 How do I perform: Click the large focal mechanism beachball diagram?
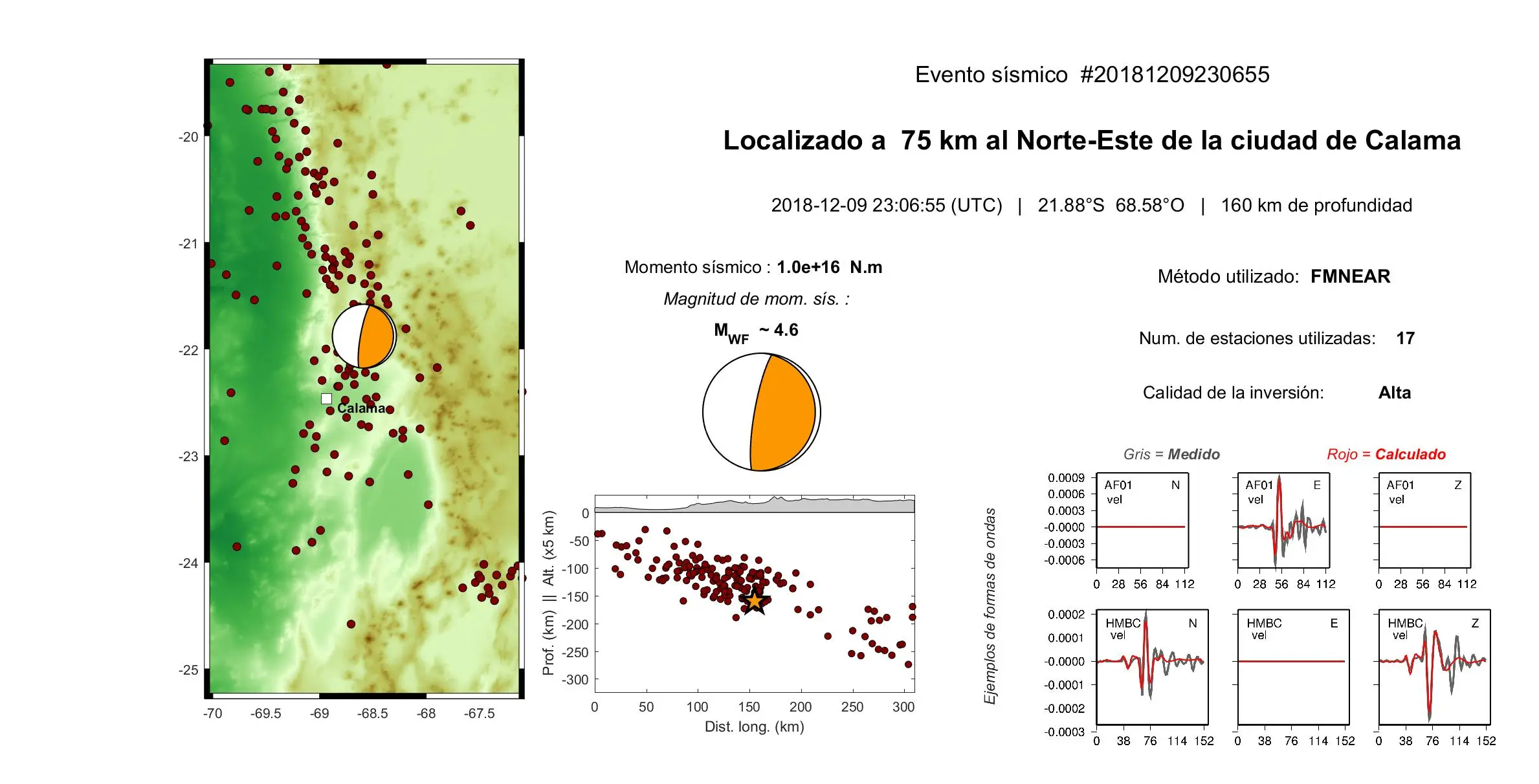point(762,412)
